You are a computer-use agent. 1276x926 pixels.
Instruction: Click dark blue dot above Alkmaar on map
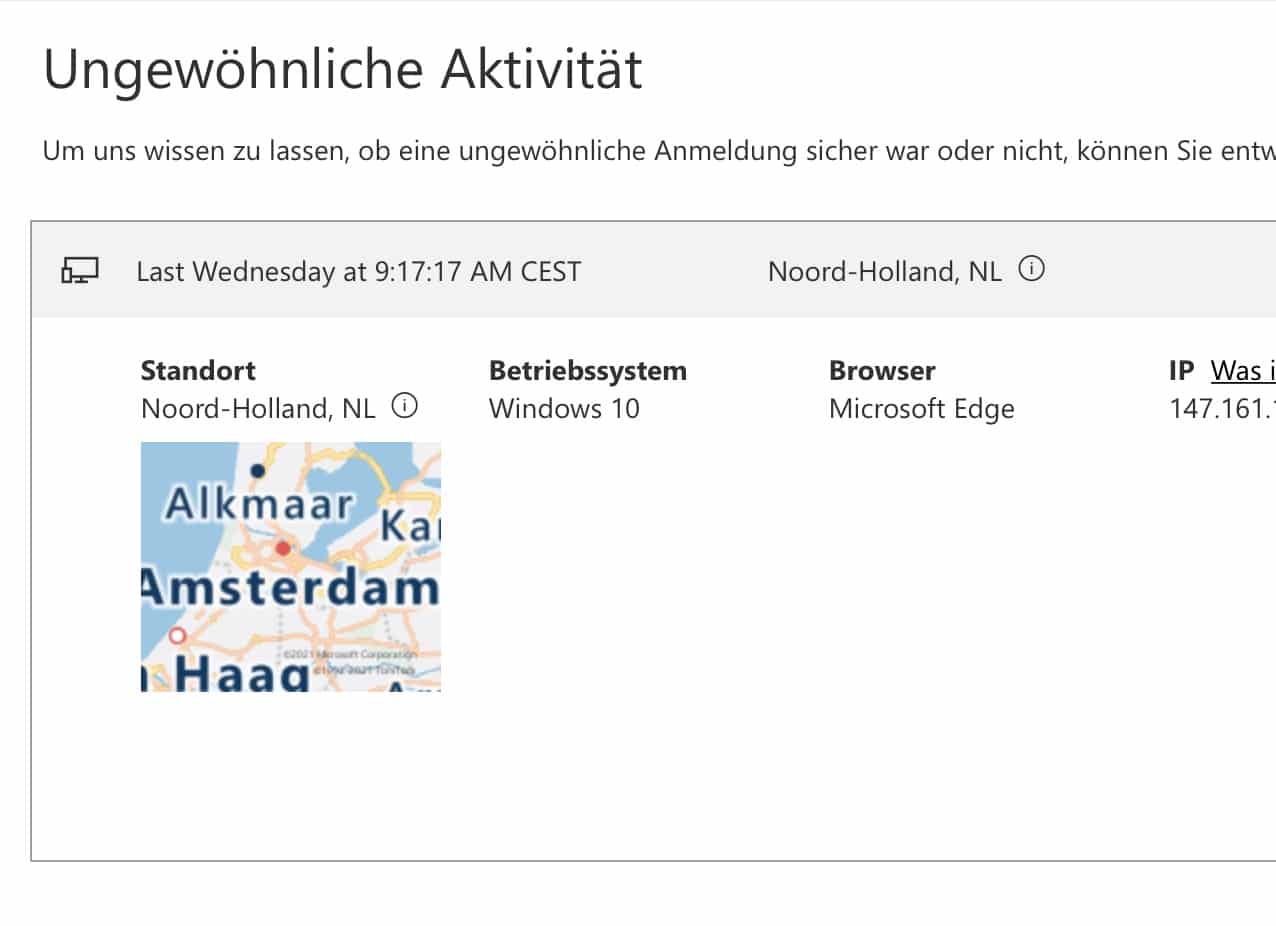tap(258, 470)
